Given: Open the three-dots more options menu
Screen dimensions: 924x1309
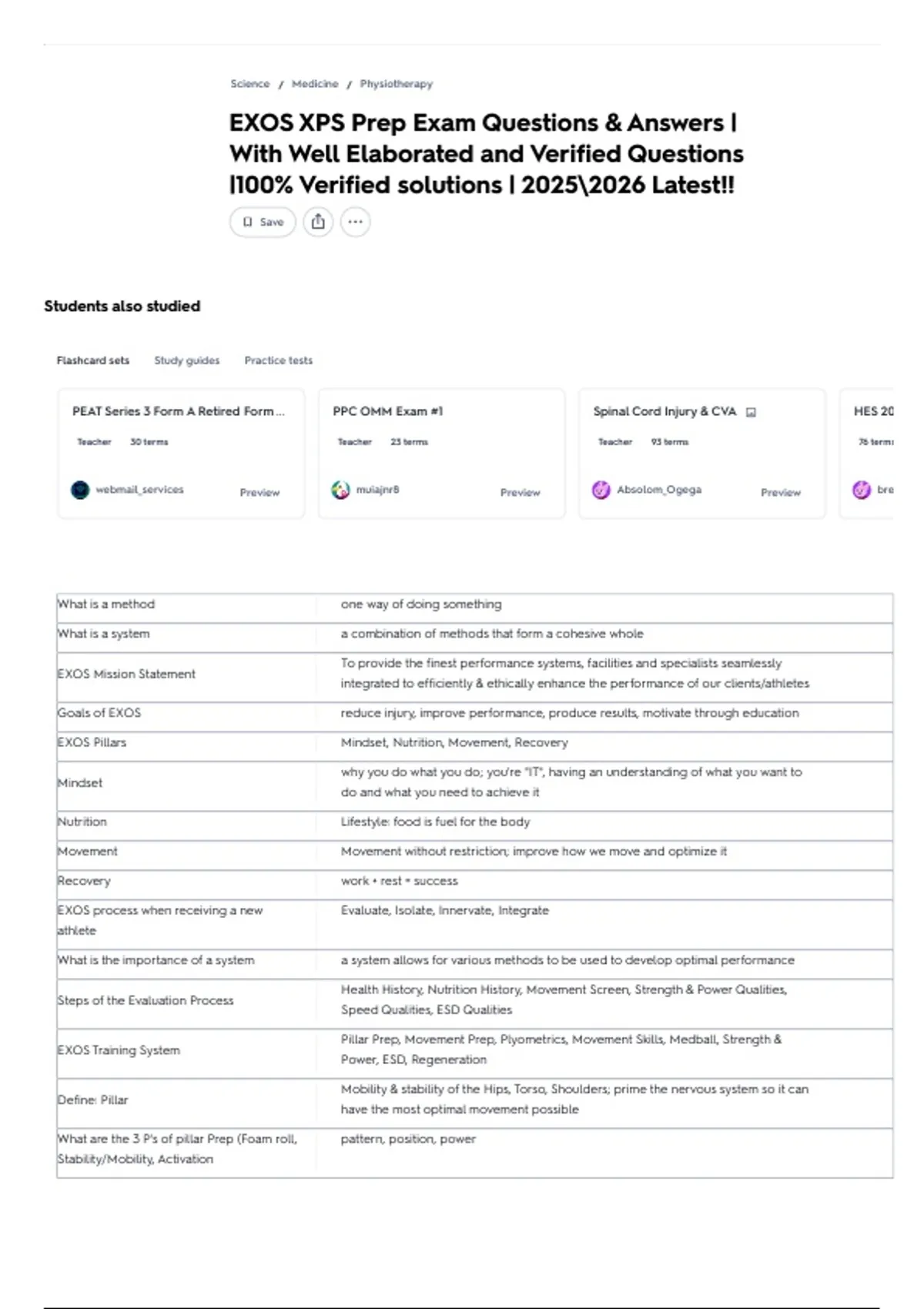Looking at the screenshot, I should pyautogui.click(x=355, y=222).
